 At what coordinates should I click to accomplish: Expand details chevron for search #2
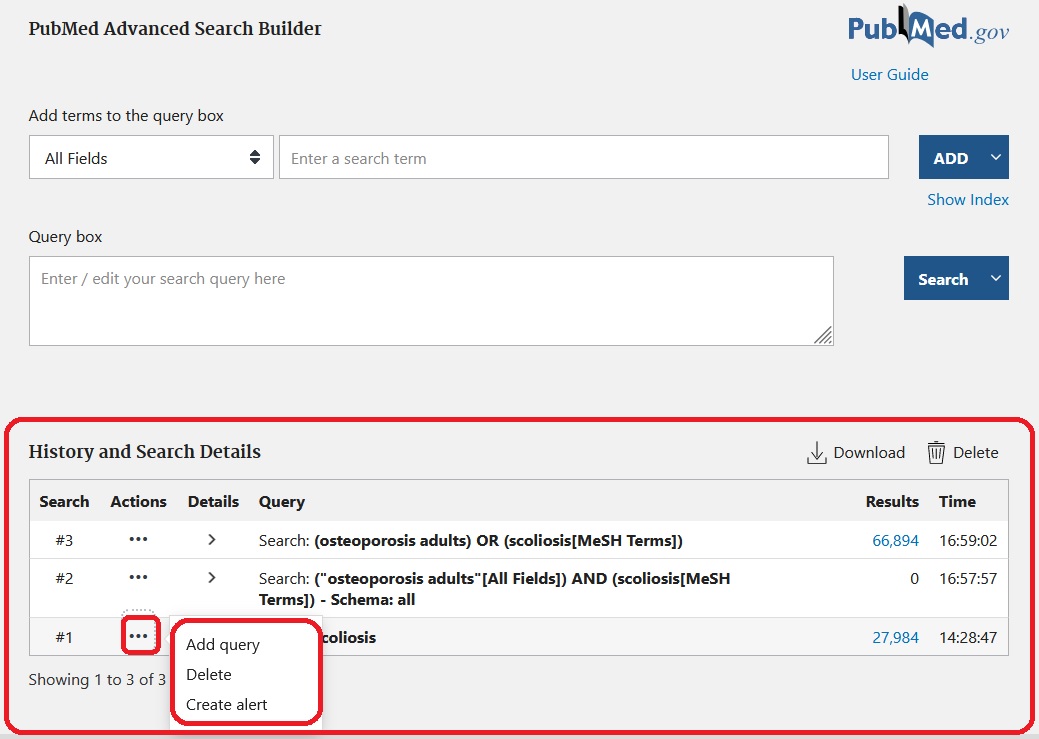[x=212, y=578]
